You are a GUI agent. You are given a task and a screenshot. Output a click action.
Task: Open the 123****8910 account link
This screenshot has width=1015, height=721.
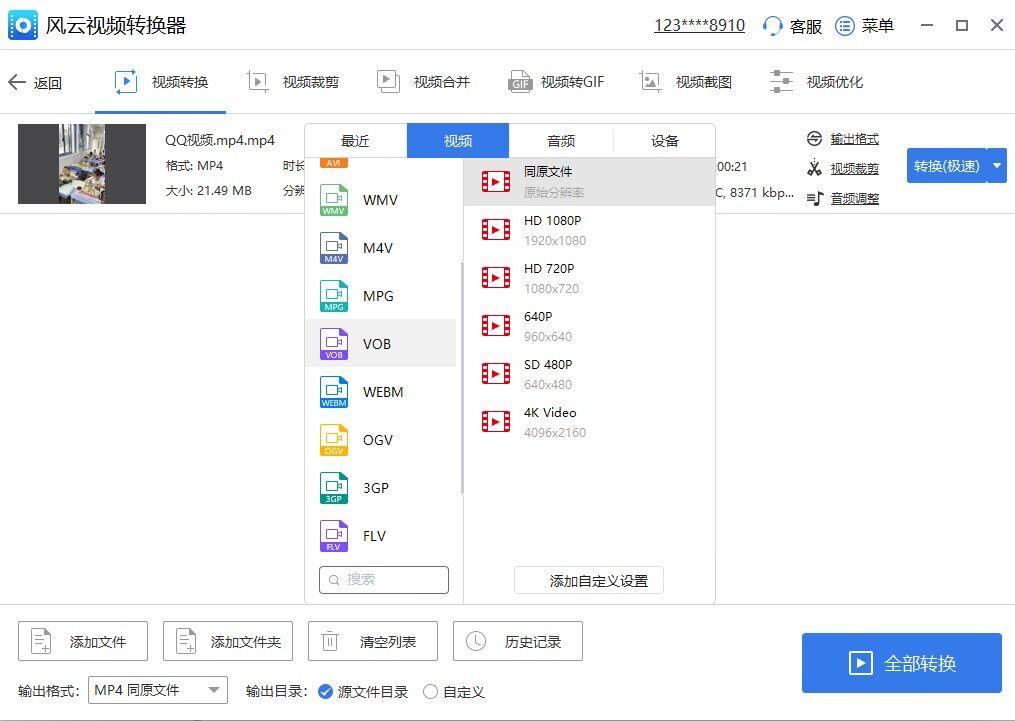[699, 25]
